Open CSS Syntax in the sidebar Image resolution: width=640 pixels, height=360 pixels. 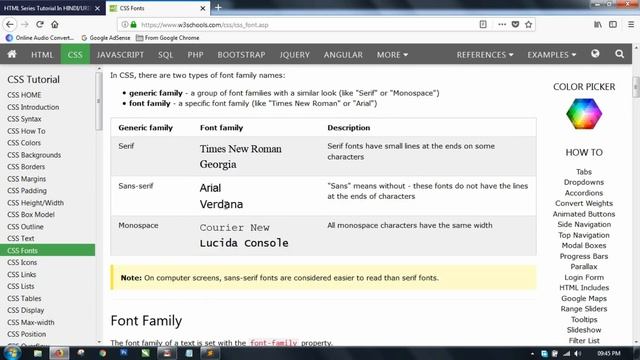pos(24,119)
